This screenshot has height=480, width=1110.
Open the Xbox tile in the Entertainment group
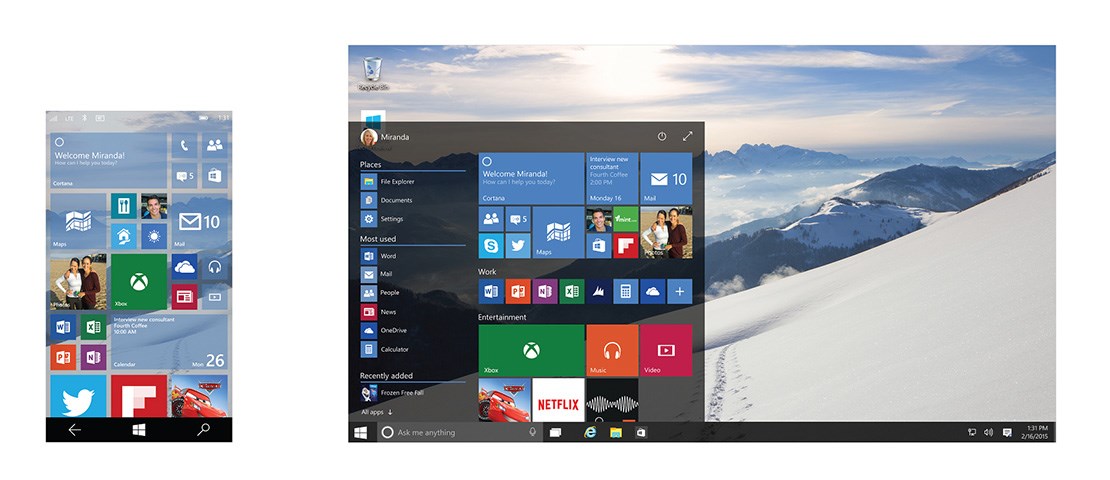coord(531,350)
